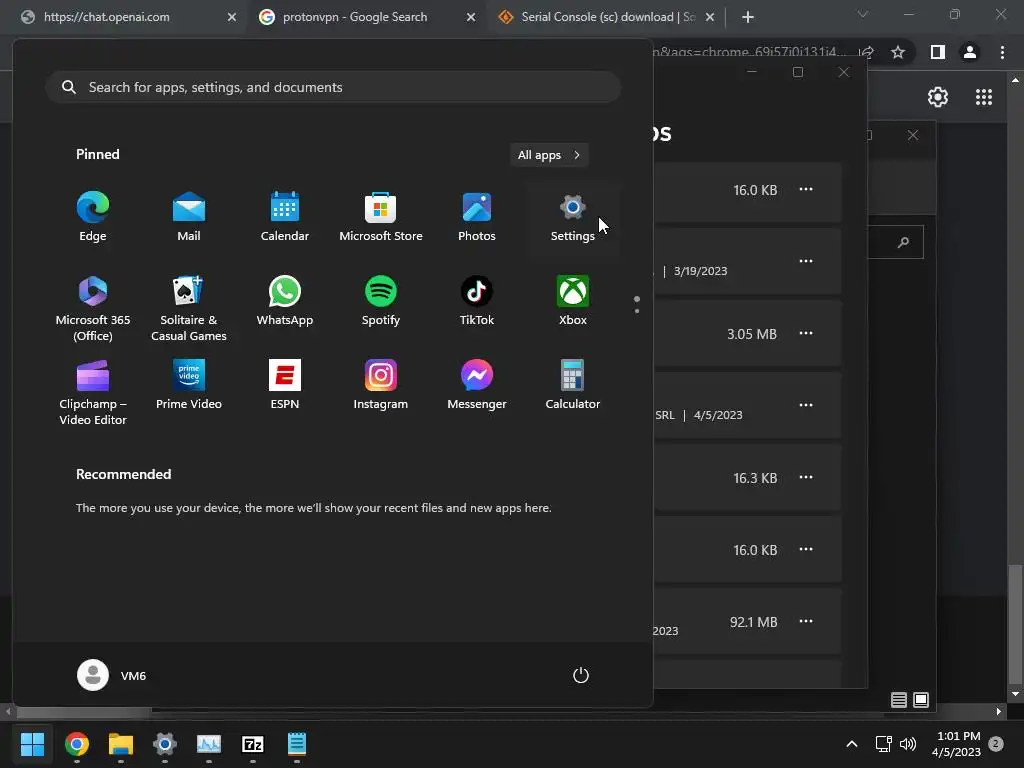Close the chat.openai.com tab
This screenshot has height=768, width=1024.
pyautogui.click(x=232, y=17)
